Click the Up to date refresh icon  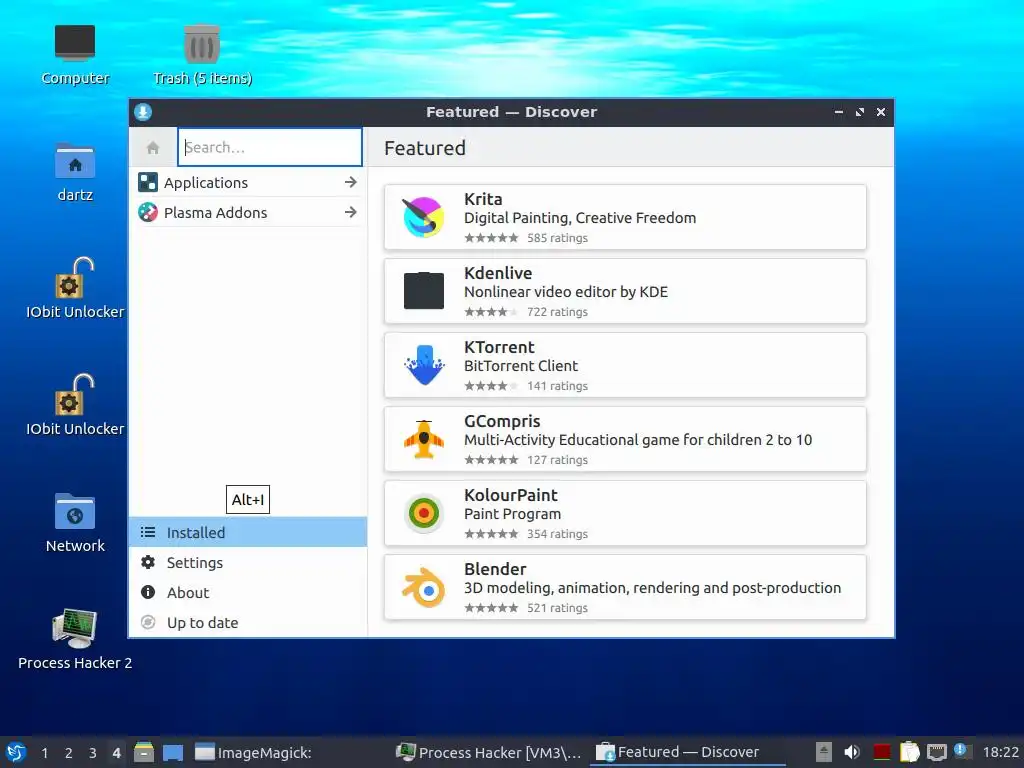[148, 622]
